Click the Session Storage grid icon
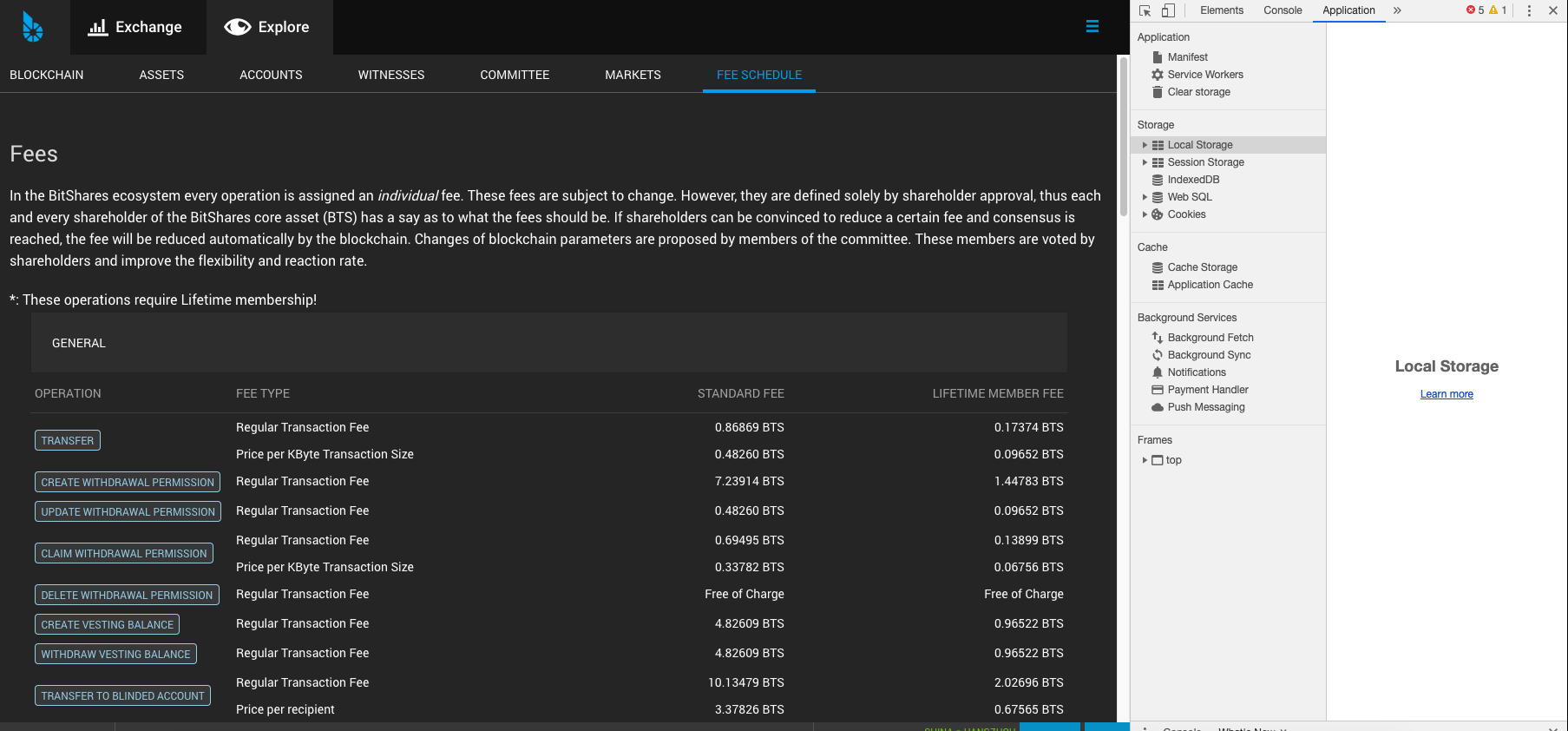The image size is (1568, 731). click(x=1158, y=162)
